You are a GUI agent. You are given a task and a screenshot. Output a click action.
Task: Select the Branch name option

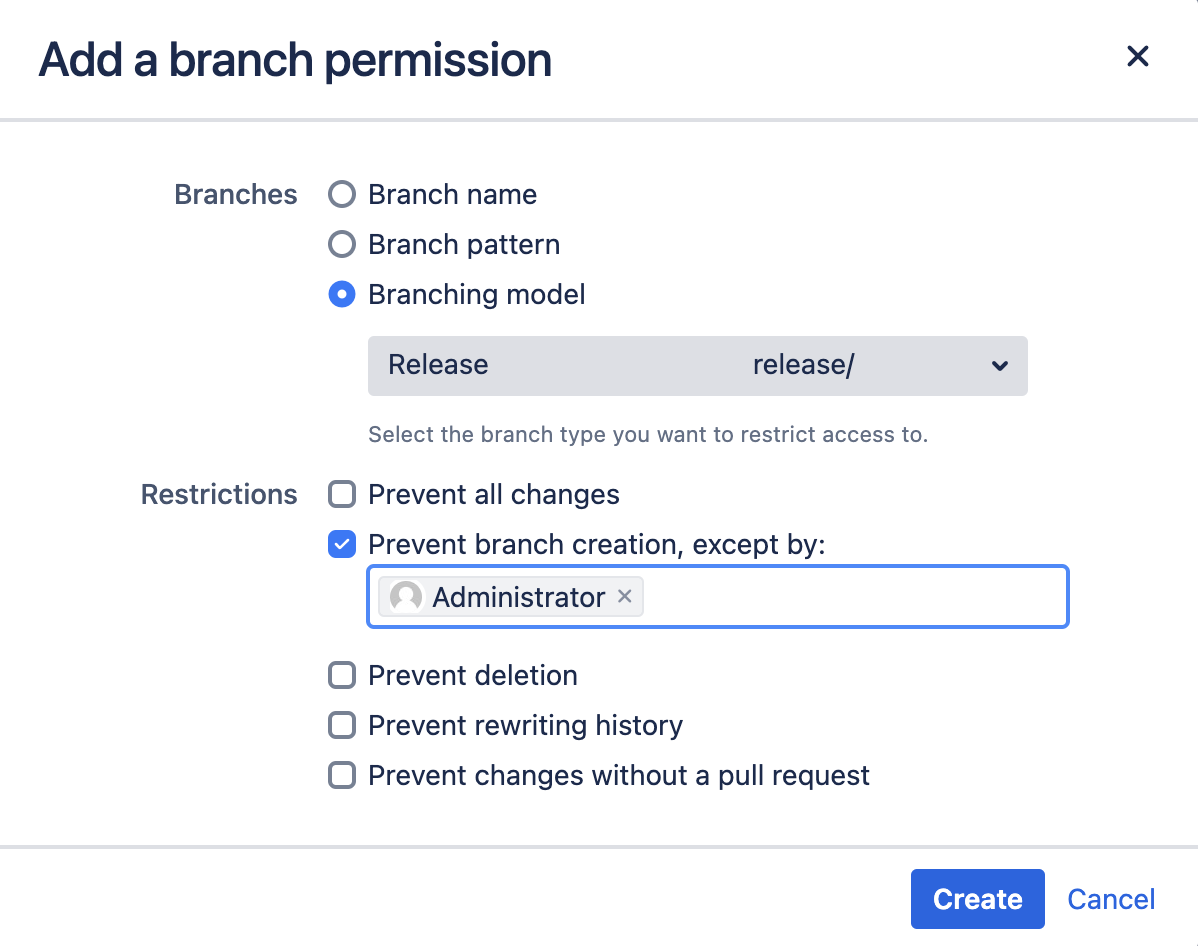(x=341, y=194)
